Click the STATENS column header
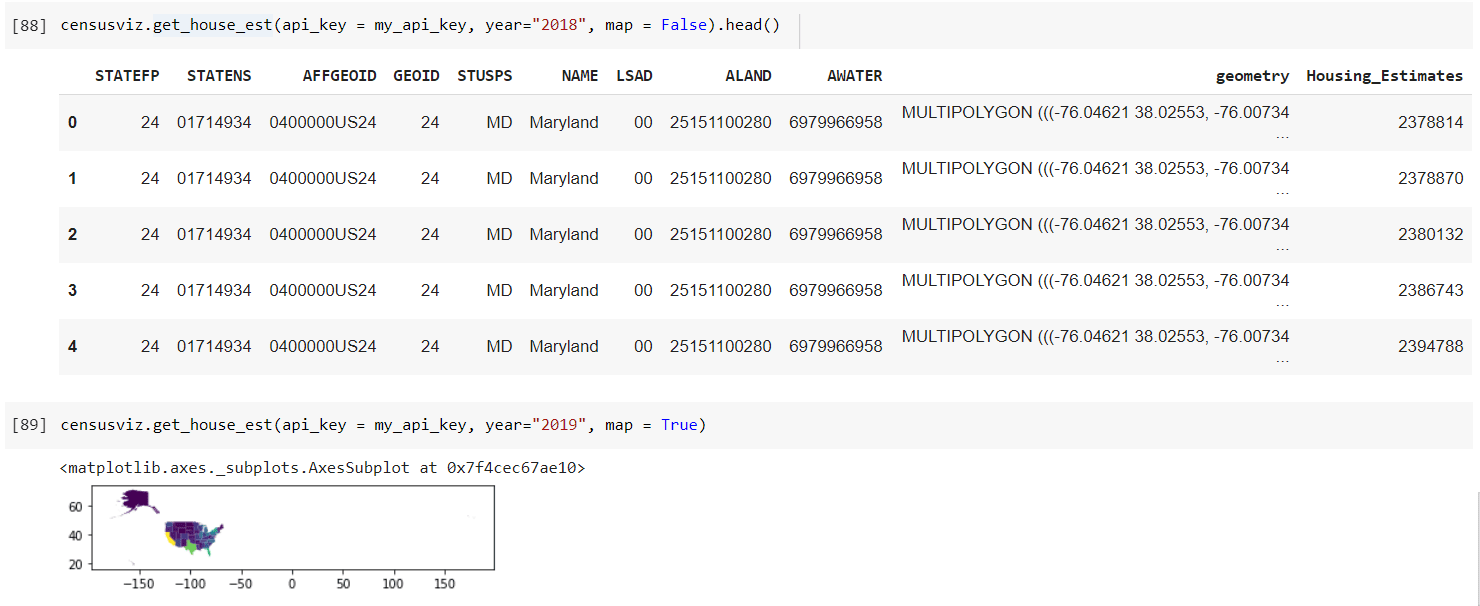The image size is (1480, 606). click(x=219, y=76)
